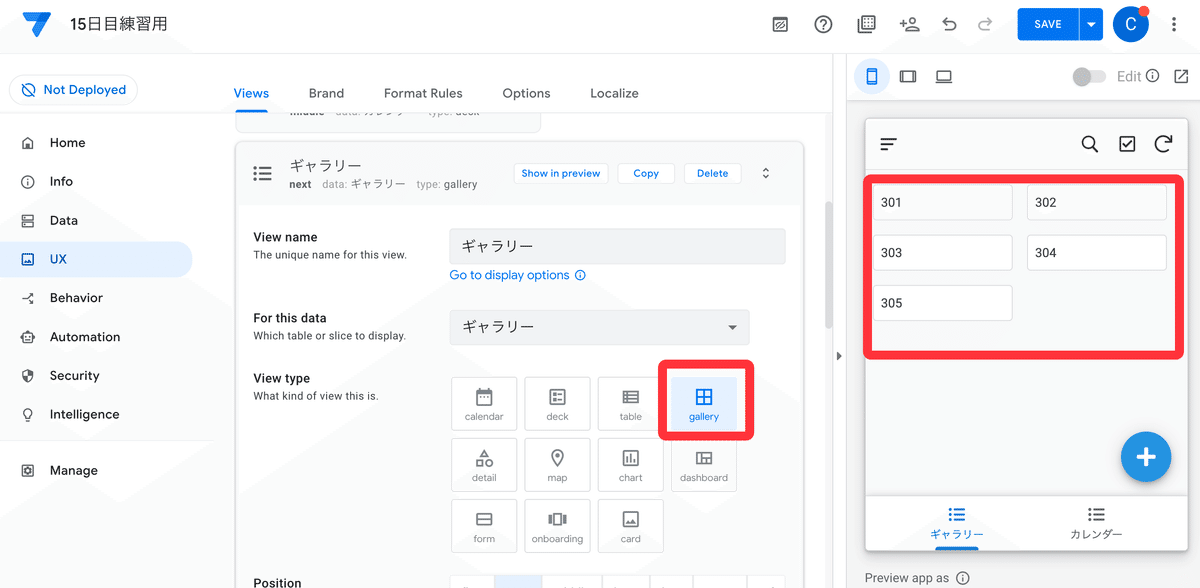
Task: Click the View name input field
Action: [617, 246]
